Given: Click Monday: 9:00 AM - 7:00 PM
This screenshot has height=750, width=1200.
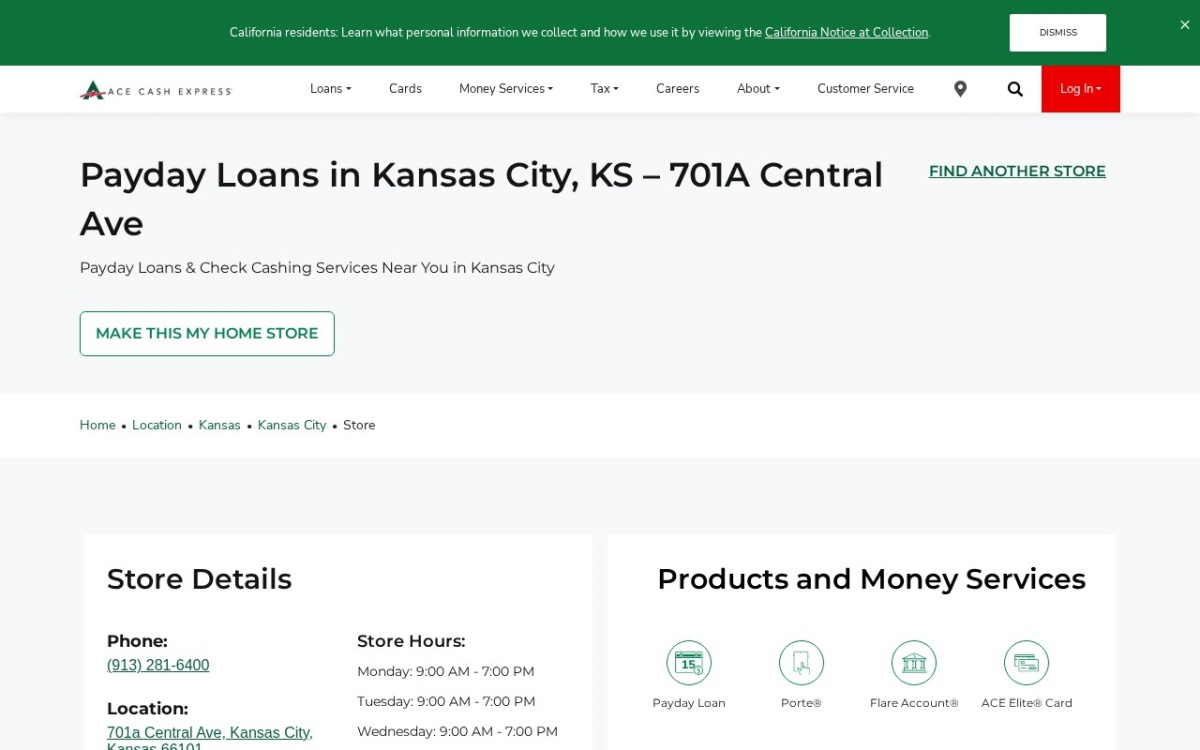Looking at the screenshot, I should [x=445, y=671].
